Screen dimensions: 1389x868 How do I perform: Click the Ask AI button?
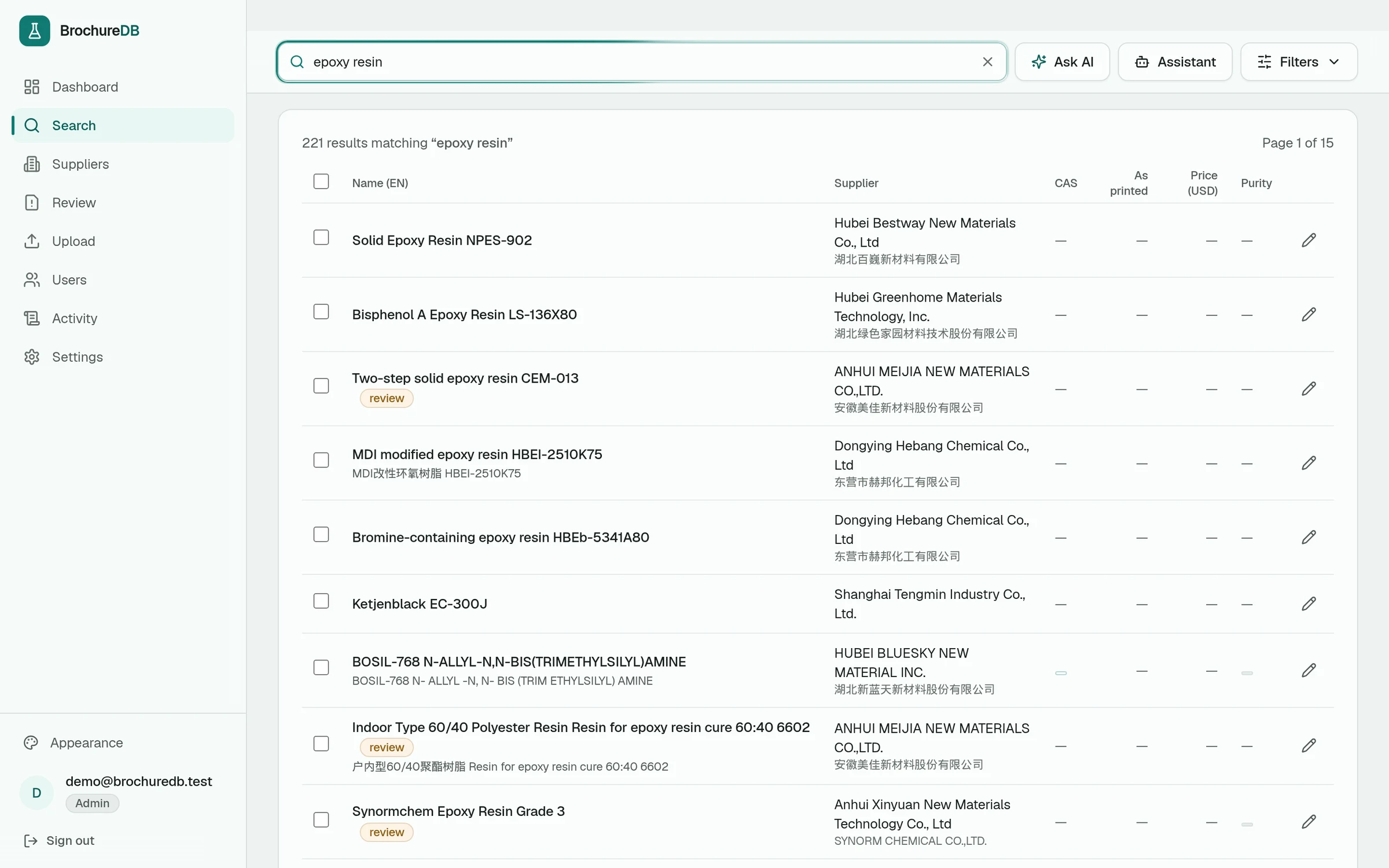pos(1062,62)
